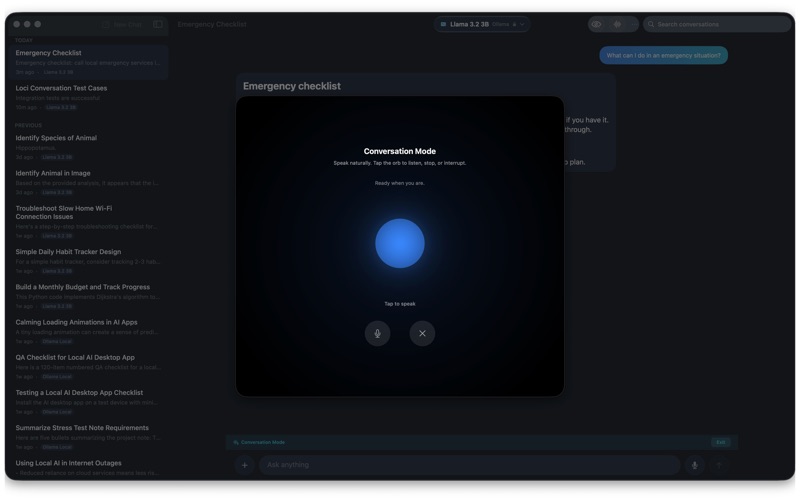Click the Conversation Mode dialog title
The width and height of the screenshot is (800, 500).
399,151
